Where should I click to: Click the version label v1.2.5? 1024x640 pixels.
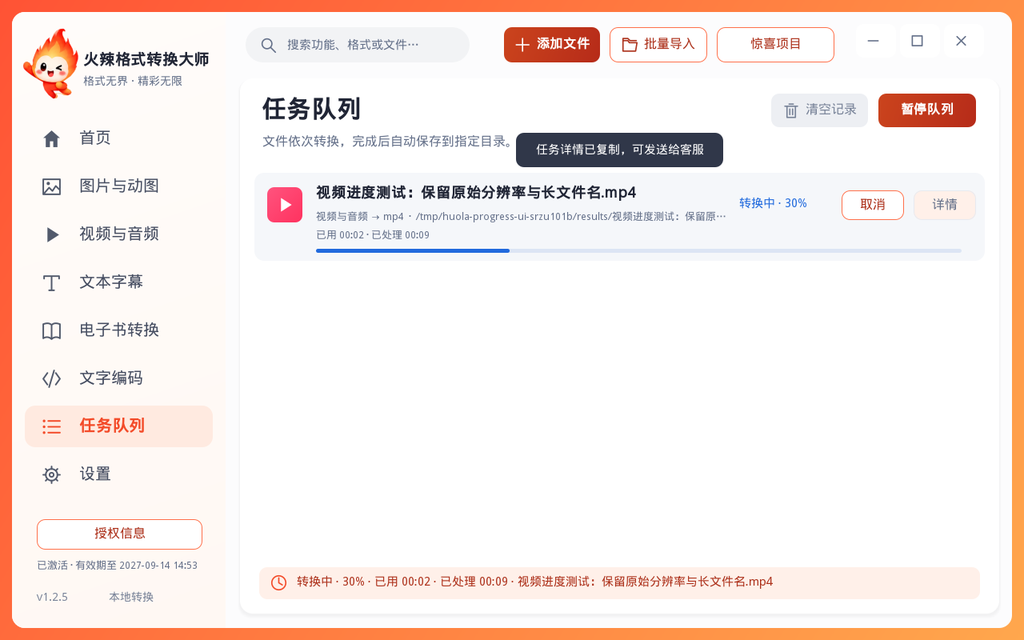coord(52,597)
